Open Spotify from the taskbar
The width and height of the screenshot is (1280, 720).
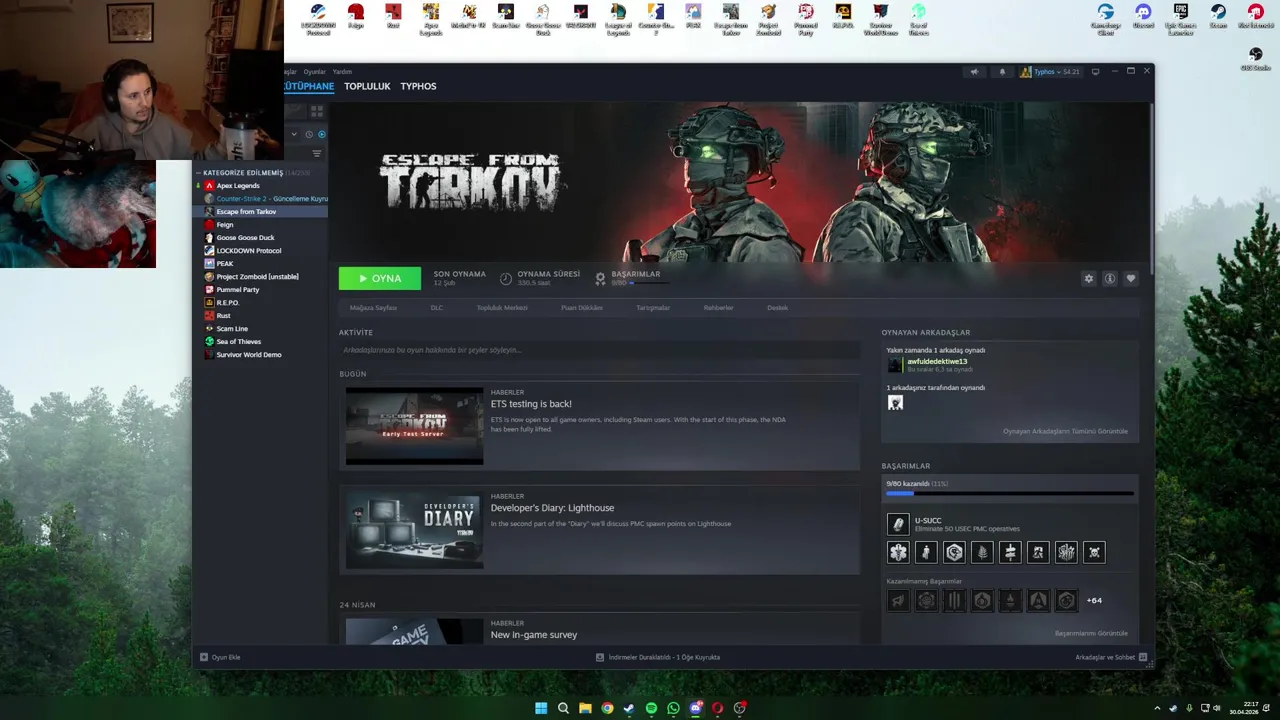[651, 708]
